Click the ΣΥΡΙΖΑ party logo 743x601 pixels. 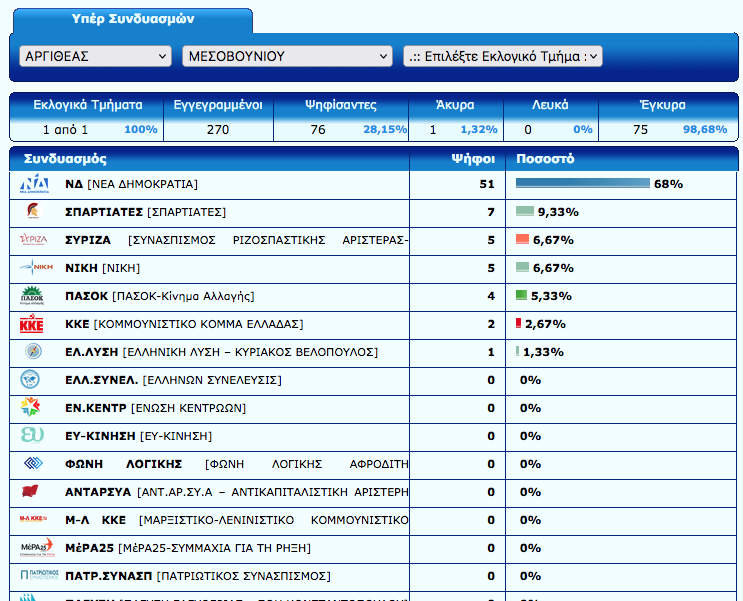34,240
